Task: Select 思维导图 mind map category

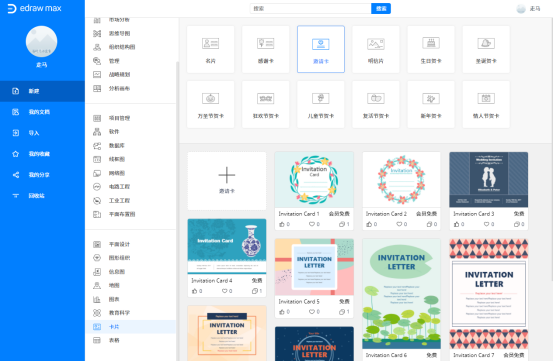Action: [x=130, y=33]
